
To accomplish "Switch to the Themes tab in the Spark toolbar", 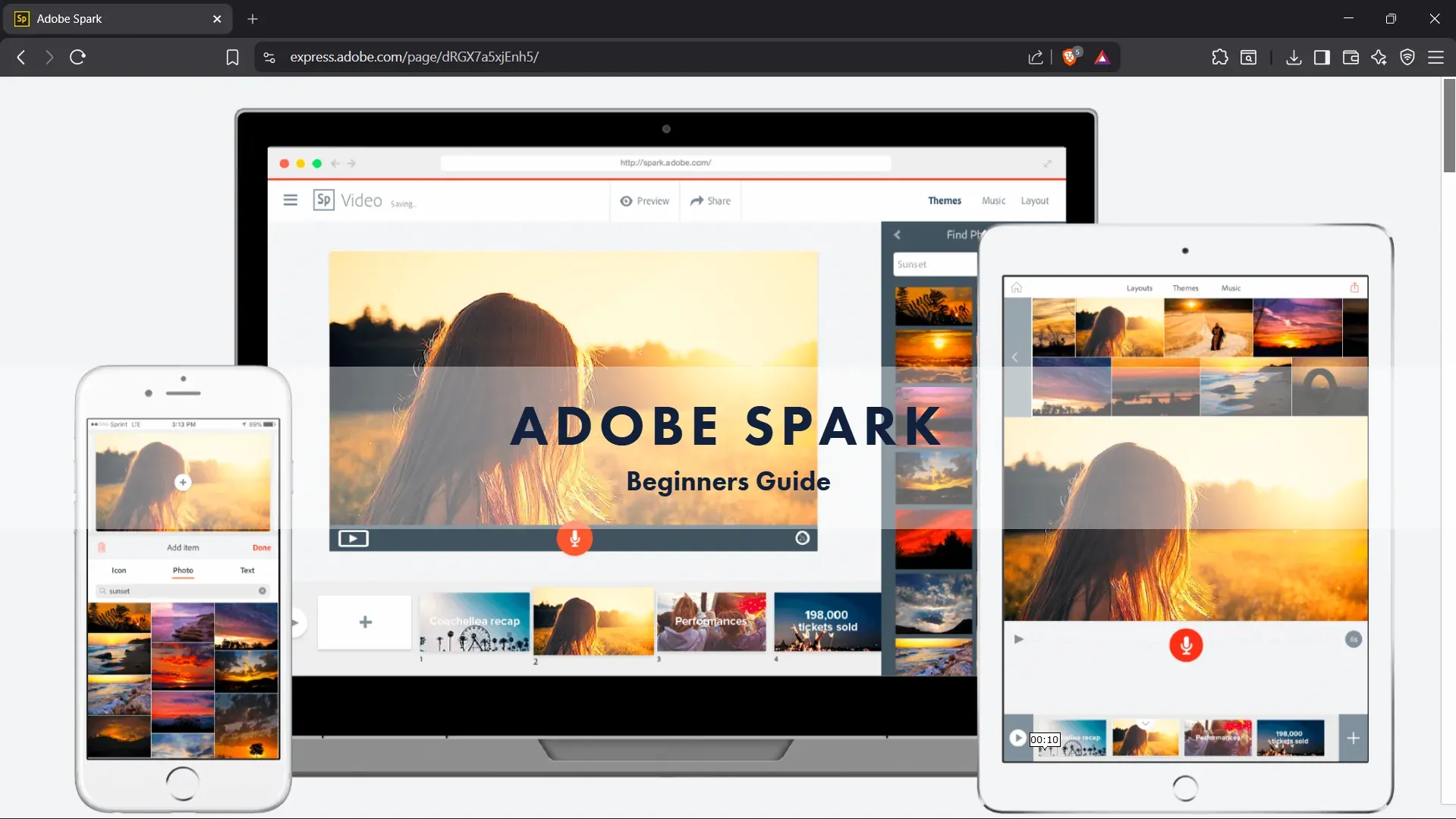I will tap(945, 200).
